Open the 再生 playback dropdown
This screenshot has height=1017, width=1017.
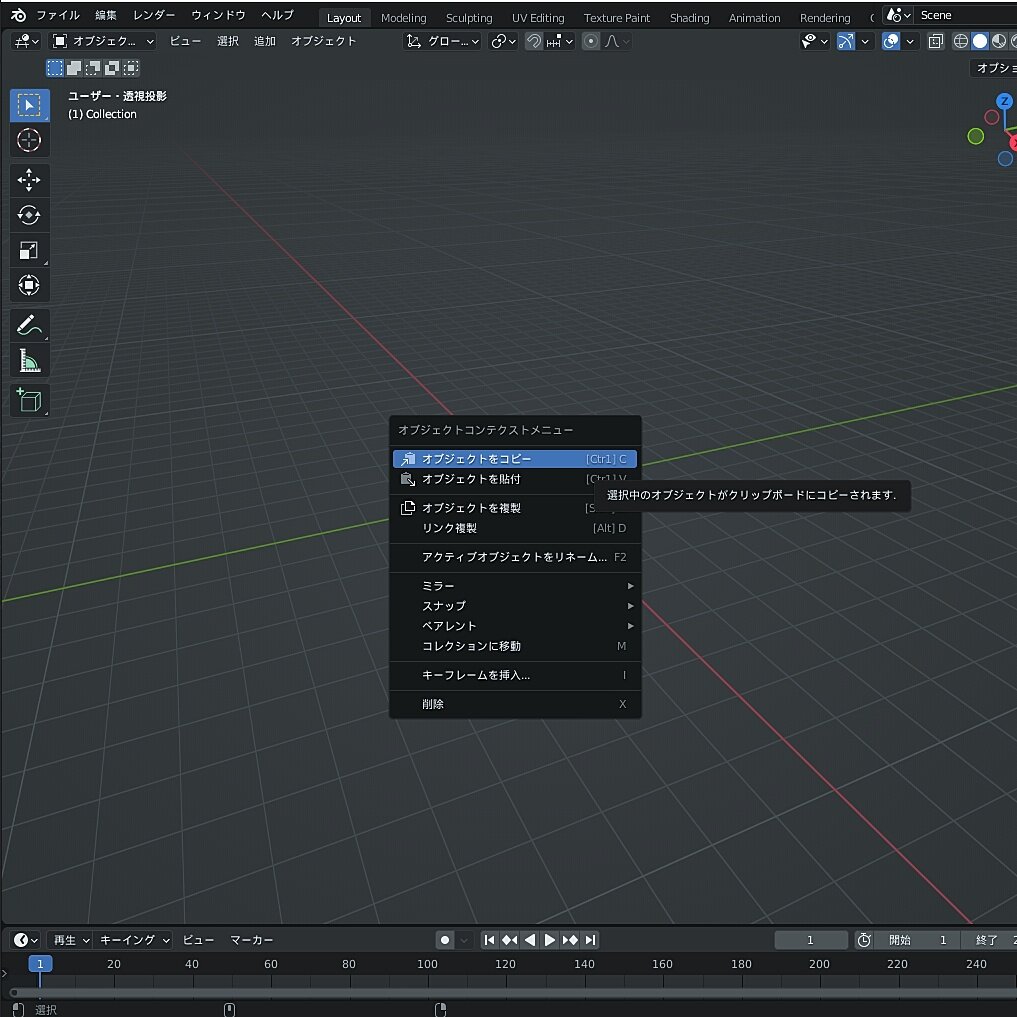coord(71,940)
